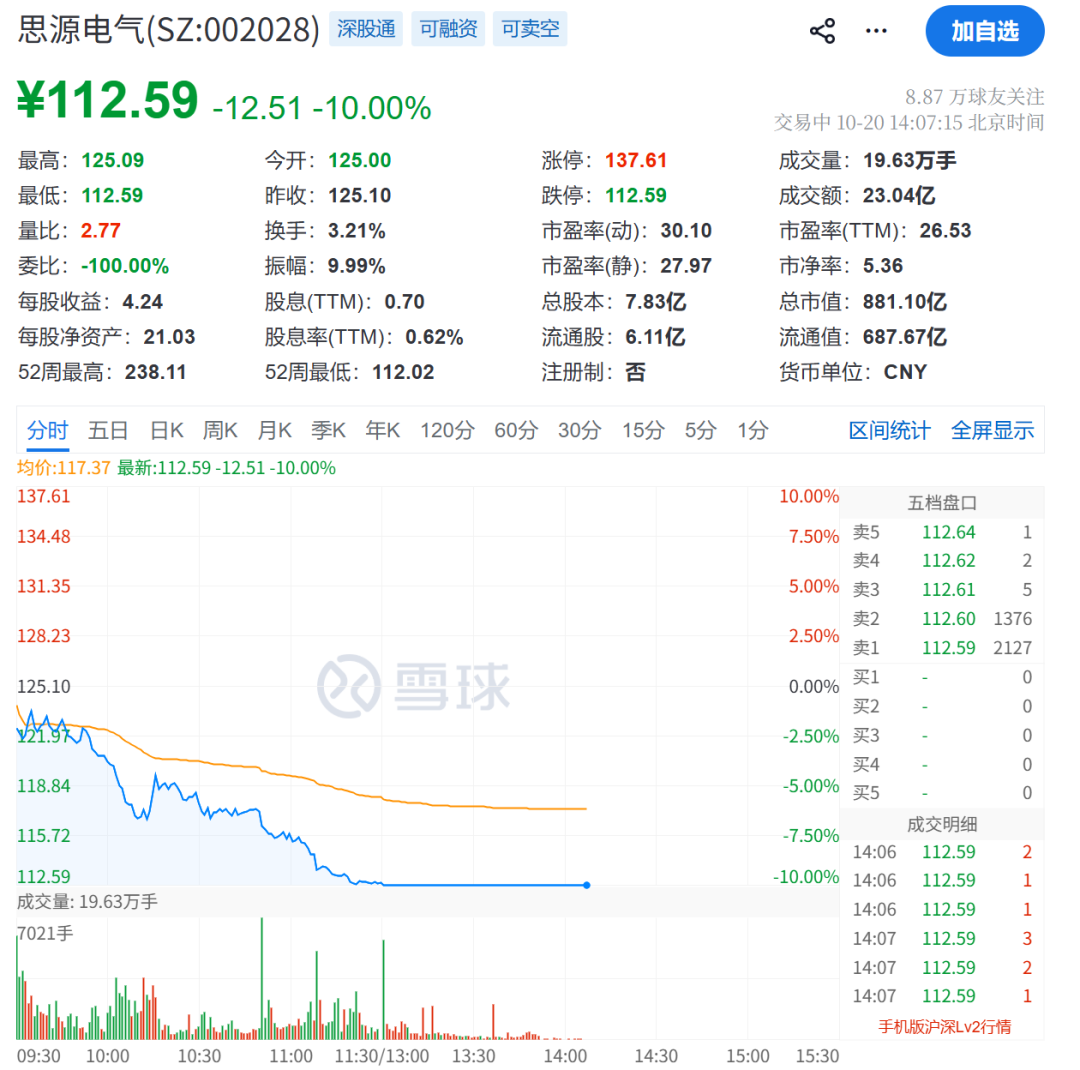Select the 5分 tab
This screenshot has width=1080, height=1070.
point(700,431)
